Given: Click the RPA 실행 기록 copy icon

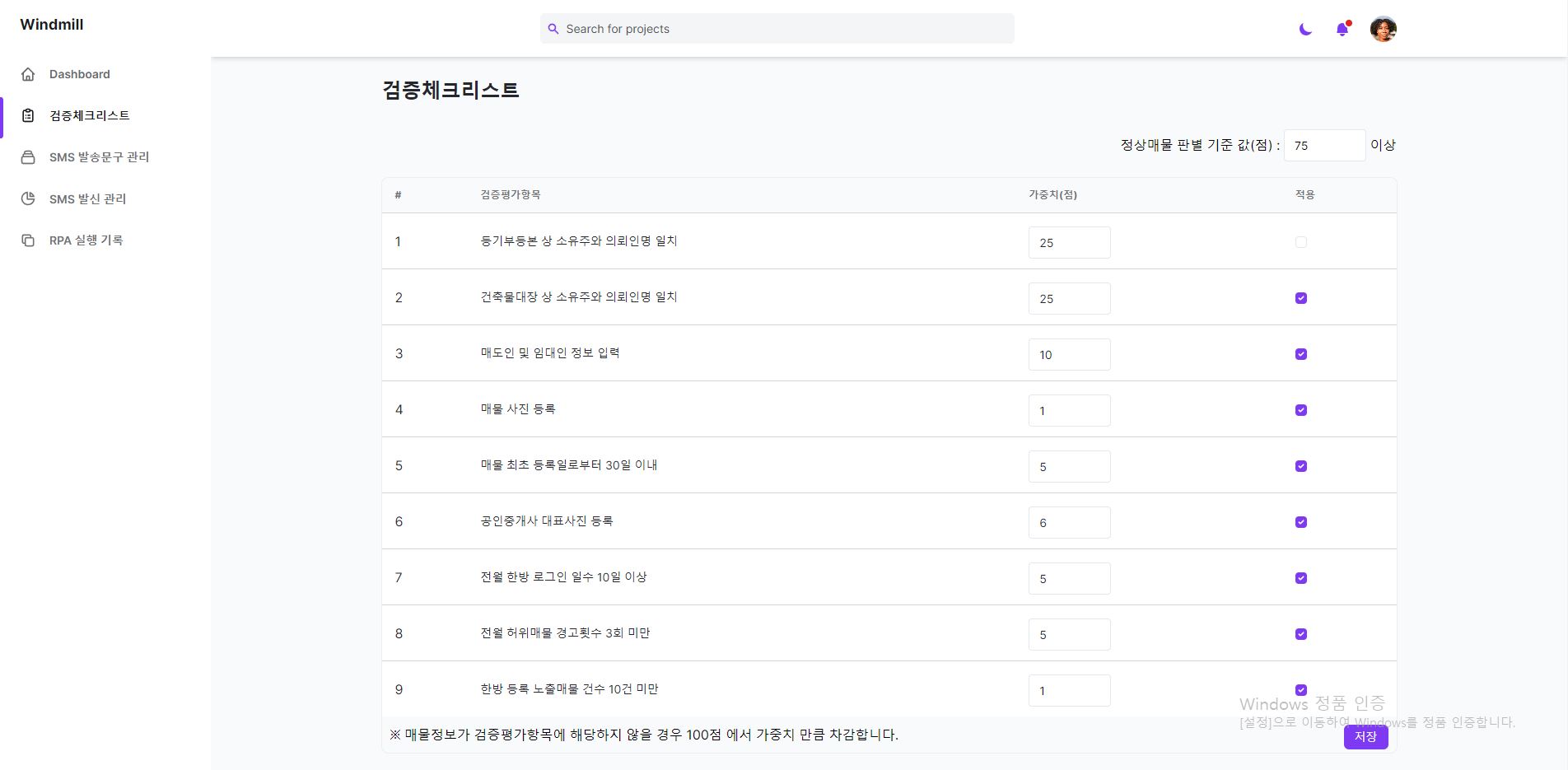Looking at the screenshot, I should pyautogui.click(x=28, y=240).
